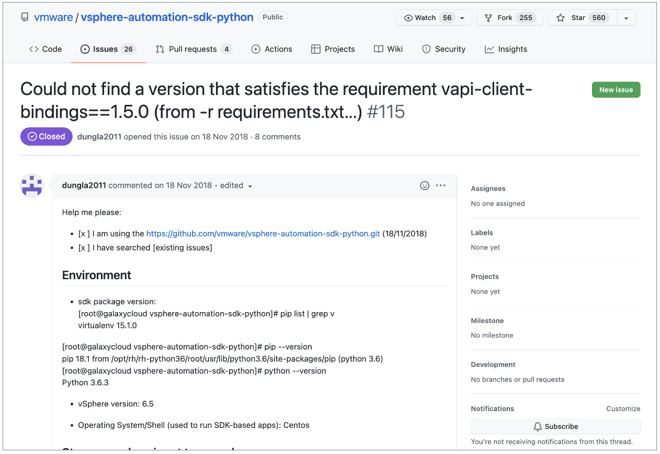This screenshot has height=454, width=660.
Task: Click the Watch count 56
Action: 447,18
